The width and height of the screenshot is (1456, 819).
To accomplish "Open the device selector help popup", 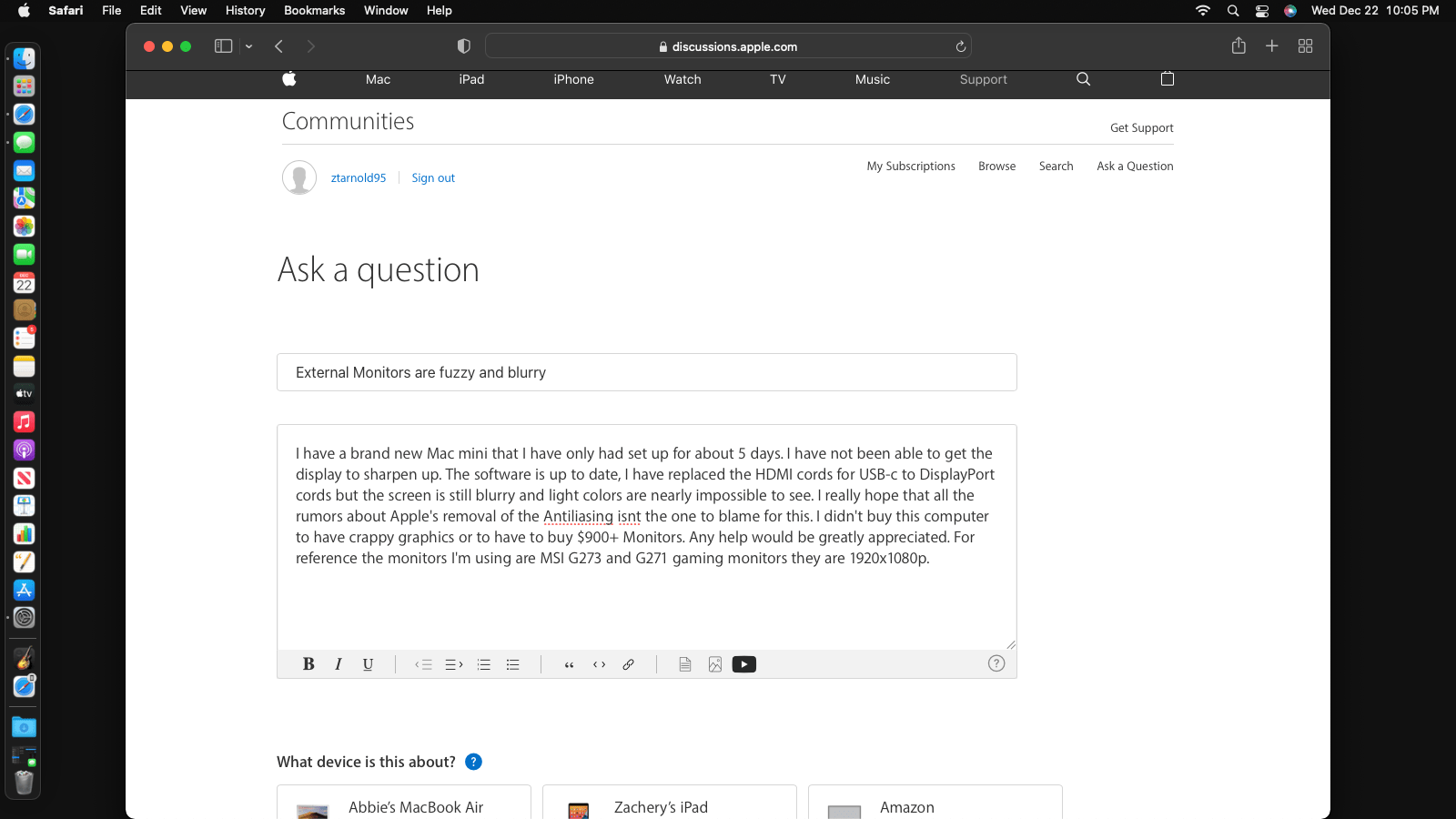I will click(473, 762).
